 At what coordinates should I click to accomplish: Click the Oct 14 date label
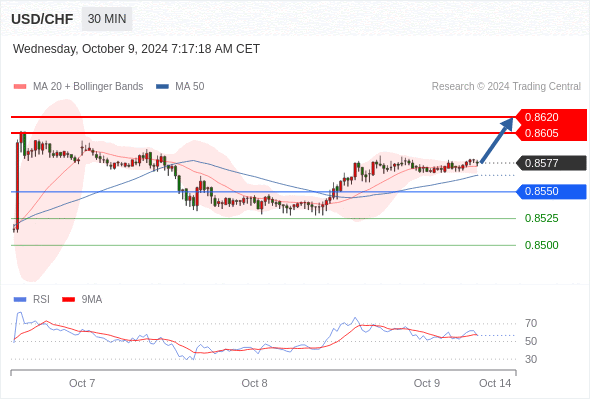pos(495,383)
